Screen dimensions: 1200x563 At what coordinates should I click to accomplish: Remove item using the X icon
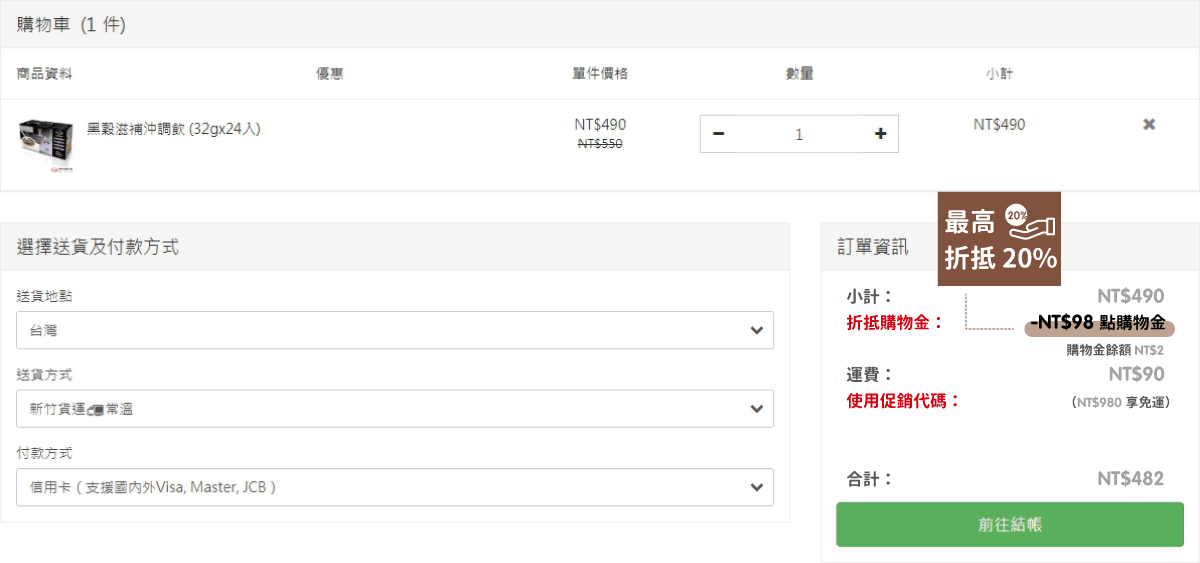click(x=1149, y=125)
